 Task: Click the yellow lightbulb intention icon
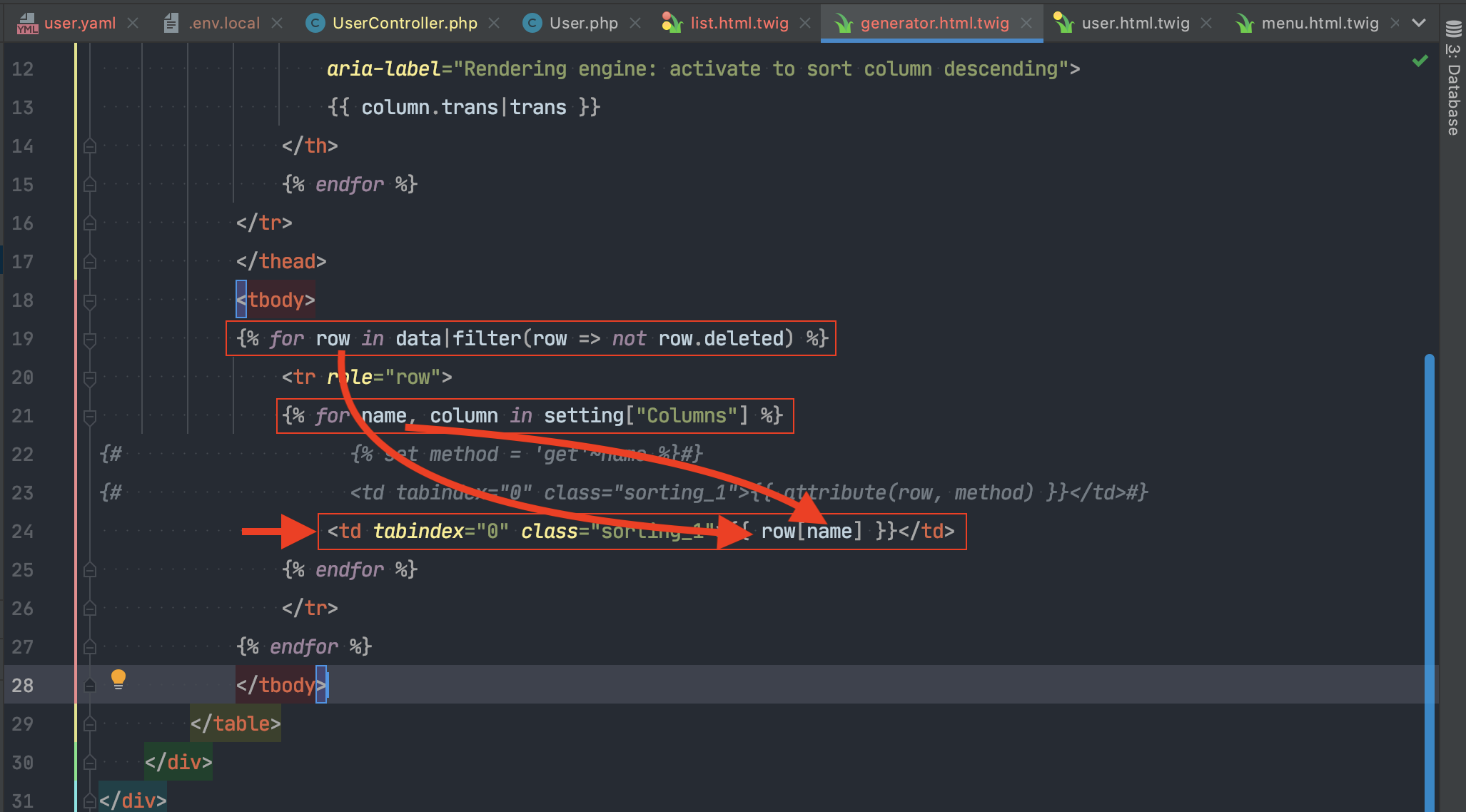point(118,679)
